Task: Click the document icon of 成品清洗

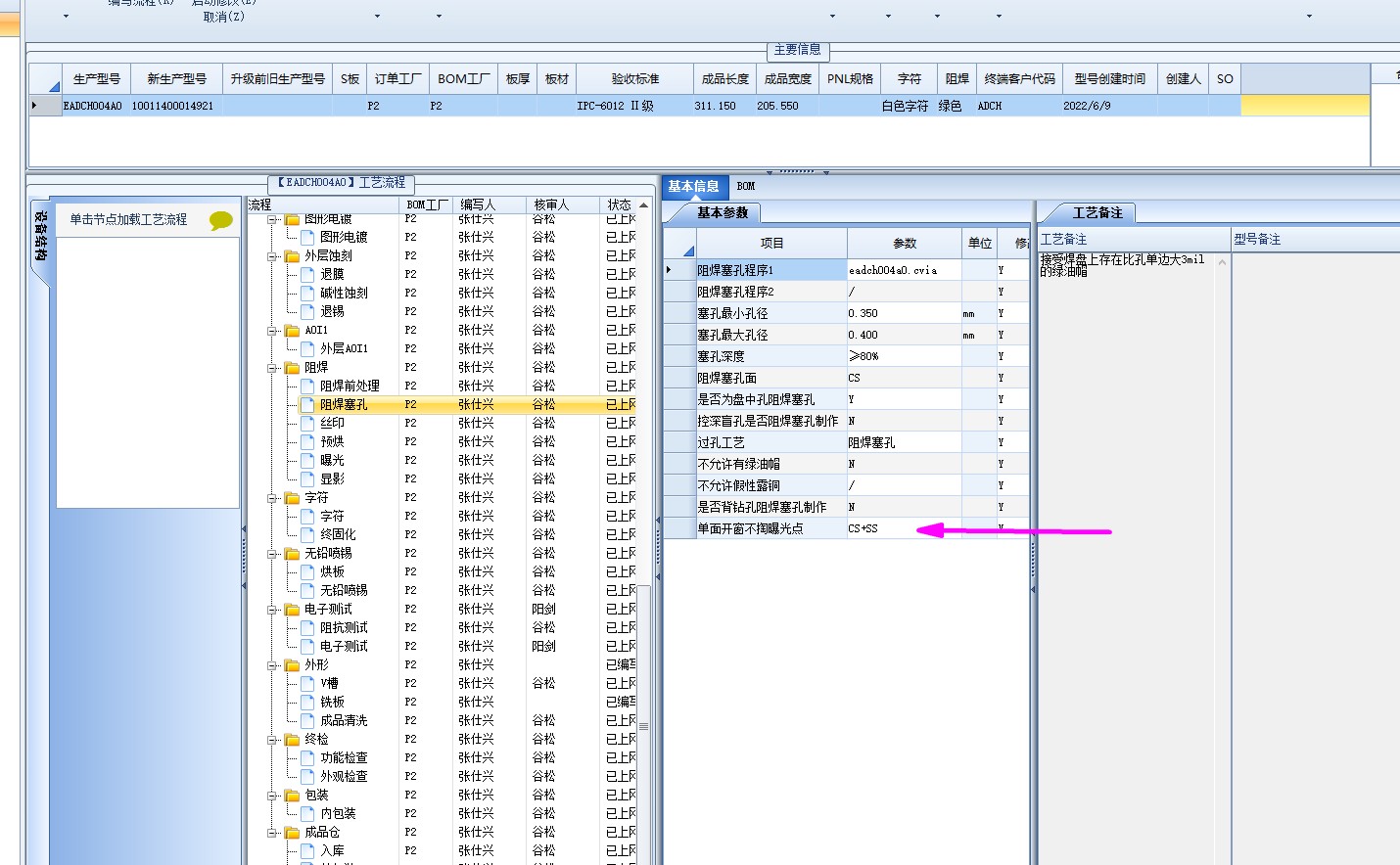Action: pyautogui.click(x=307, y=721)
